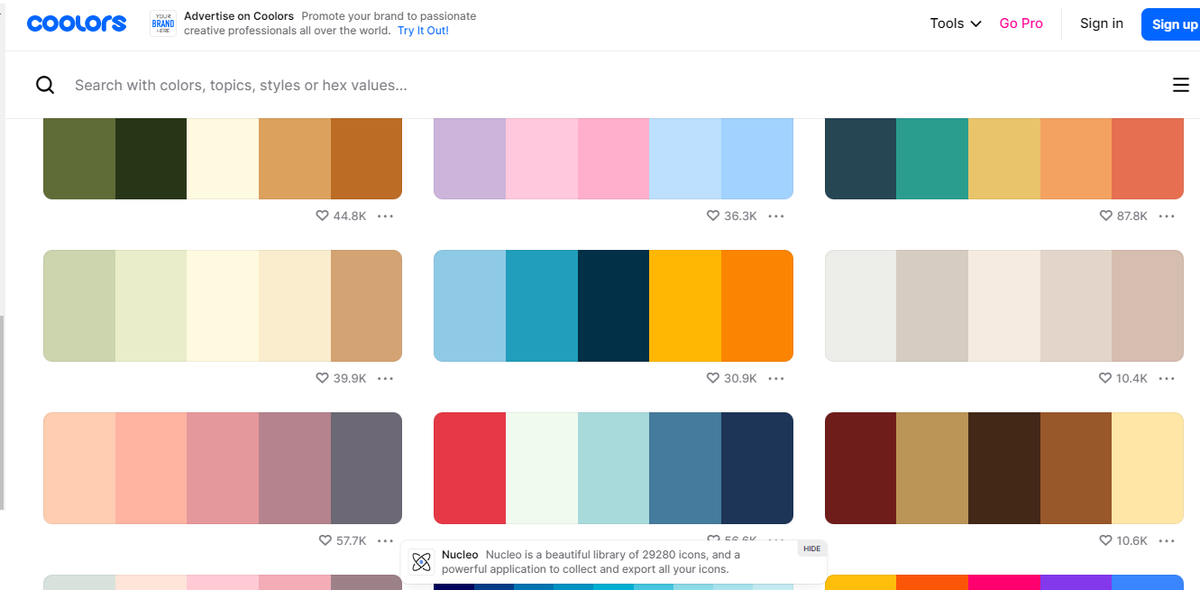Click the Try It Out! link
The width and height of the screenshot is (1200, 590).
click(x=422, y=30)
